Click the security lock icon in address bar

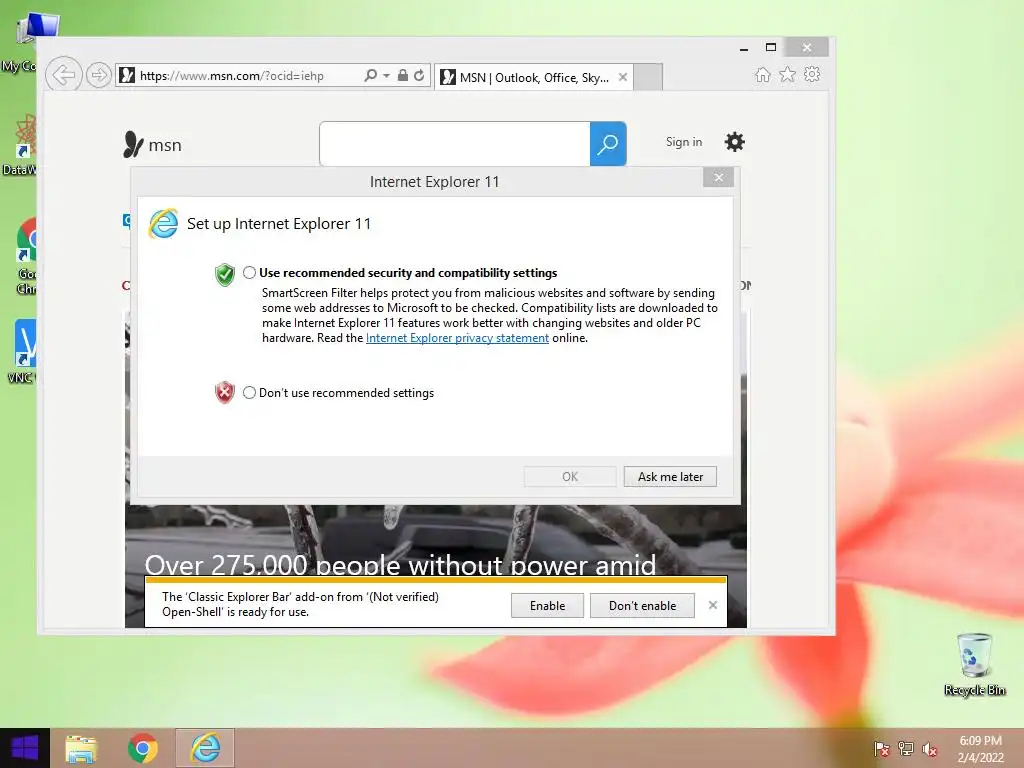403,75
